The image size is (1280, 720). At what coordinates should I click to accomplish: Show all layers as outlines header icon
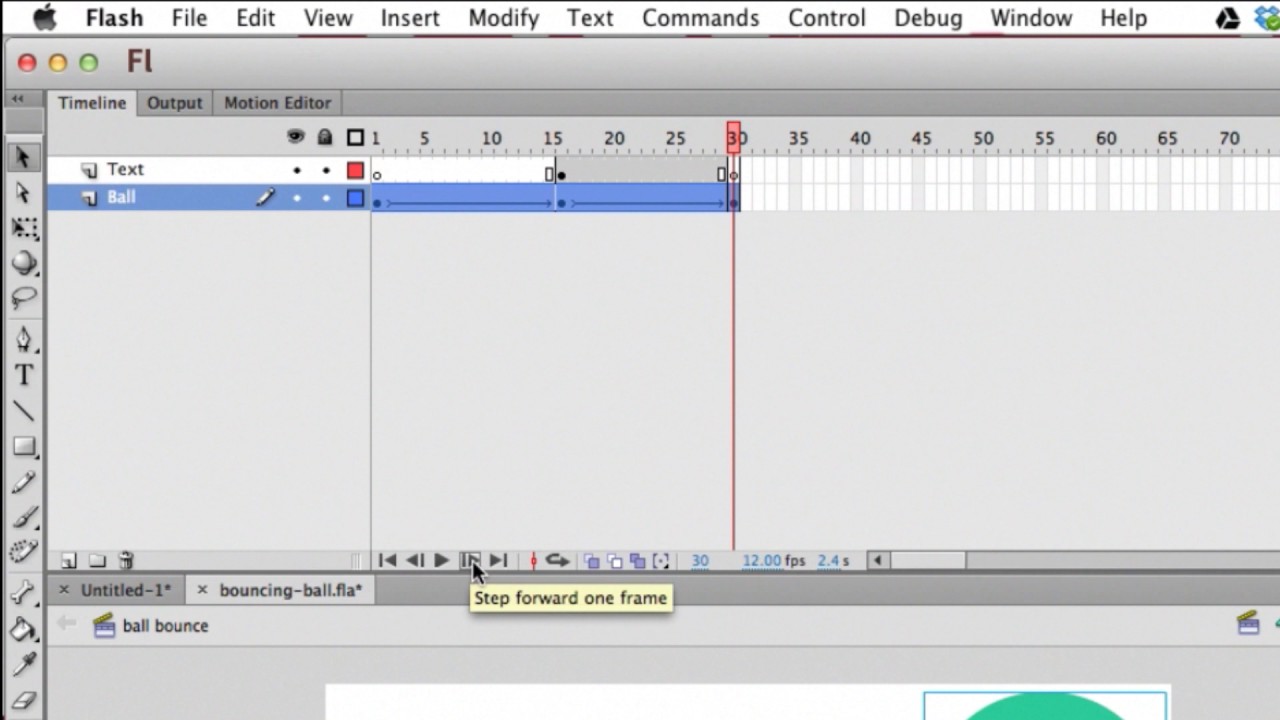[355, 138]
